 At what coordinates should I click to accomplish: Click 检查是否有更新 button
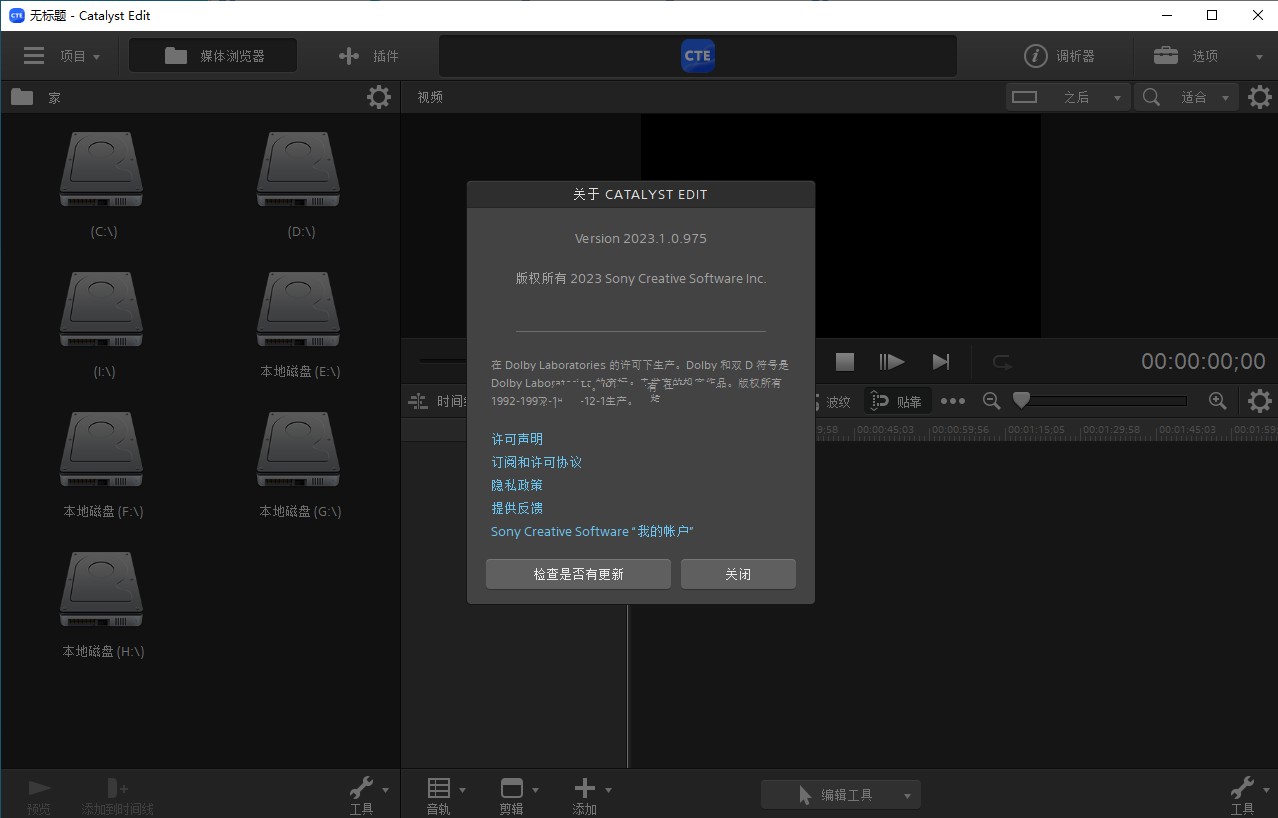[x=578, y=574]
